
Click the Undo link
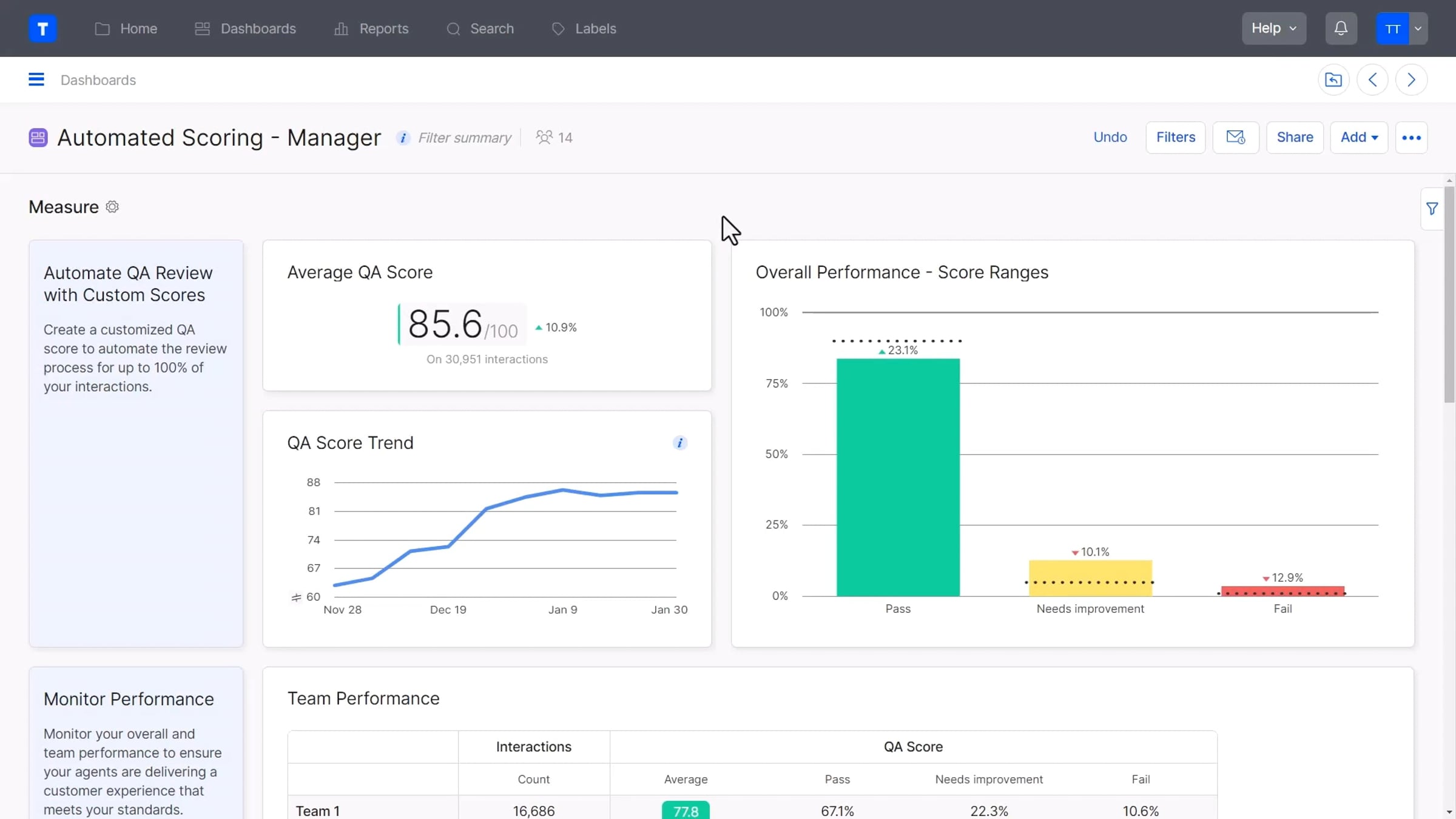point(1110,137)
